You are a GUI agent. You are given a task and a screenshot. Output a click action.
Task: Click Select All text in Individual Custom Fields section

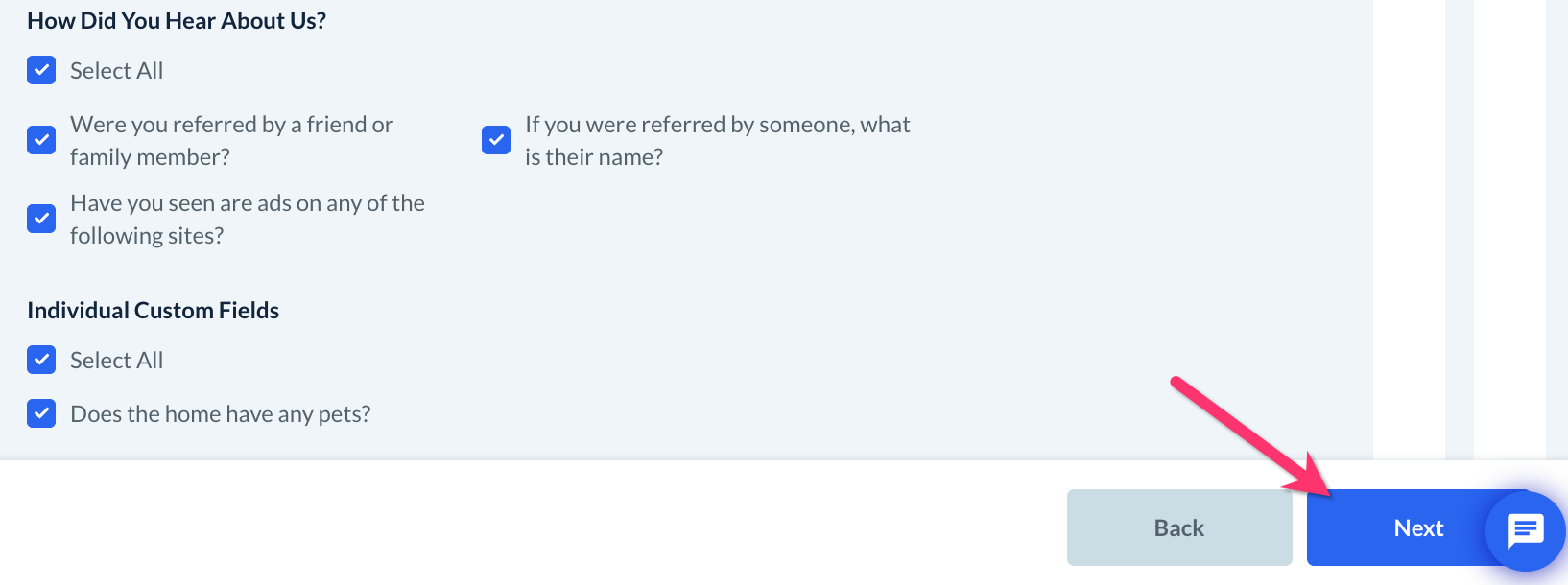116,361
